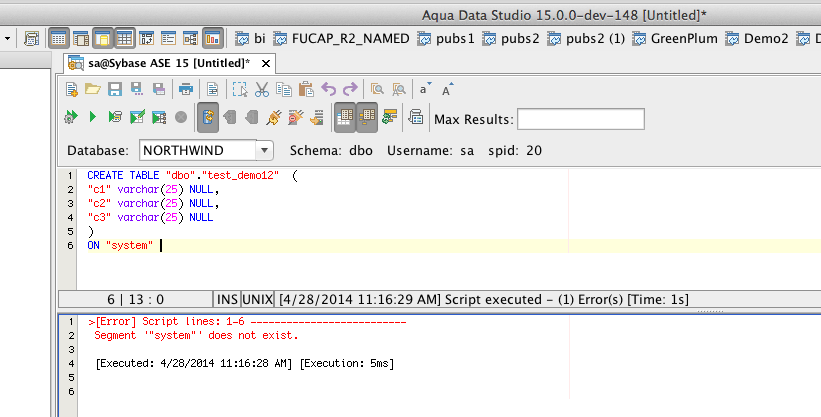Toggle tree-style results view button
Image resolution: width=821 pixels, height=417 pixels.
click(x=367, y=117)
